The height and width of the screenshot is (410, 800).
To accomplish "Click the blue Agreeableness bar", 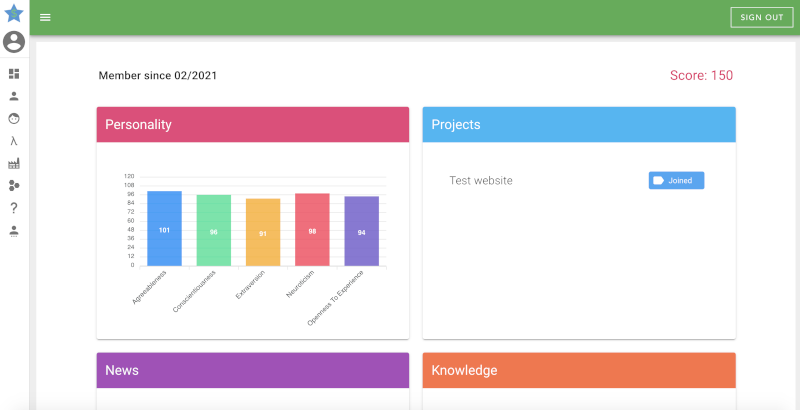I will tap(164, 228).
